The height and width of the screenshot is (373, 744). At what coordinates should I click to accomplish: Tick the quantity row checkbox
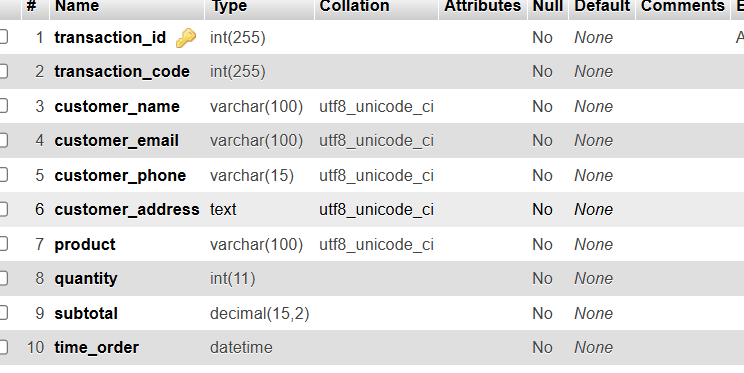point(3,278)
